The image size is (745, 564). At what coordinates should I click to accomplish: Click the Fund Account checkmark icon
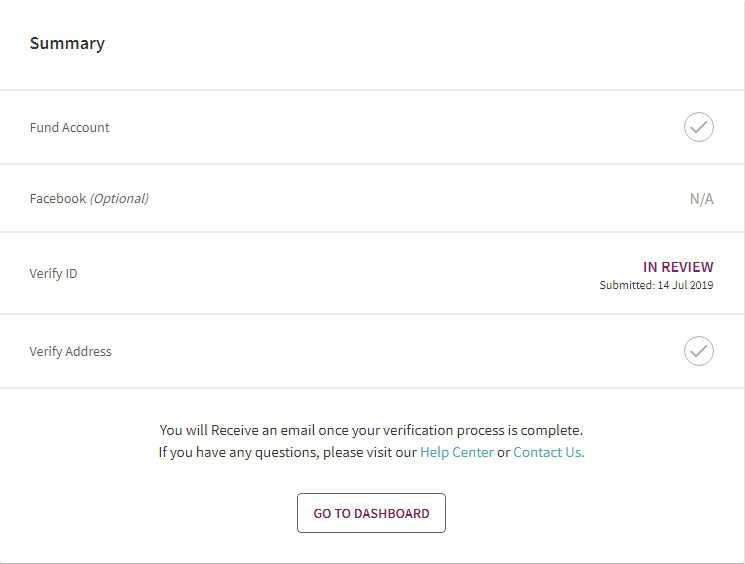pyautogui.click(x=698, y=127)
